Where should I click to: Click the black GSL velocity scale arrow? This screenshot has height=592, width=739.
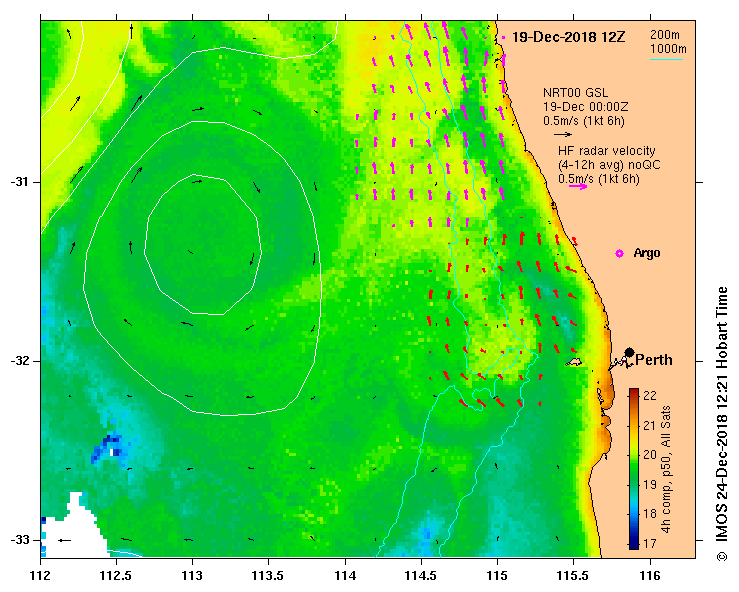563,134
